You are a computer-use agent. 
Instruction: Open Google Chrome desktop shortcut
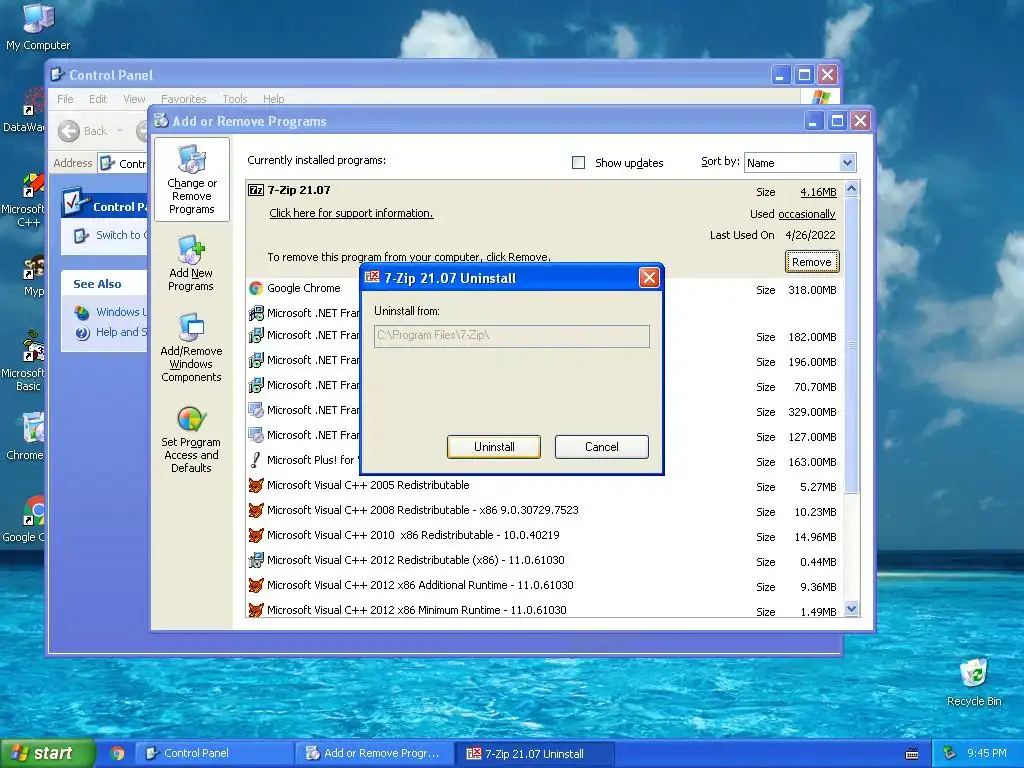click(x=24, y=519)
